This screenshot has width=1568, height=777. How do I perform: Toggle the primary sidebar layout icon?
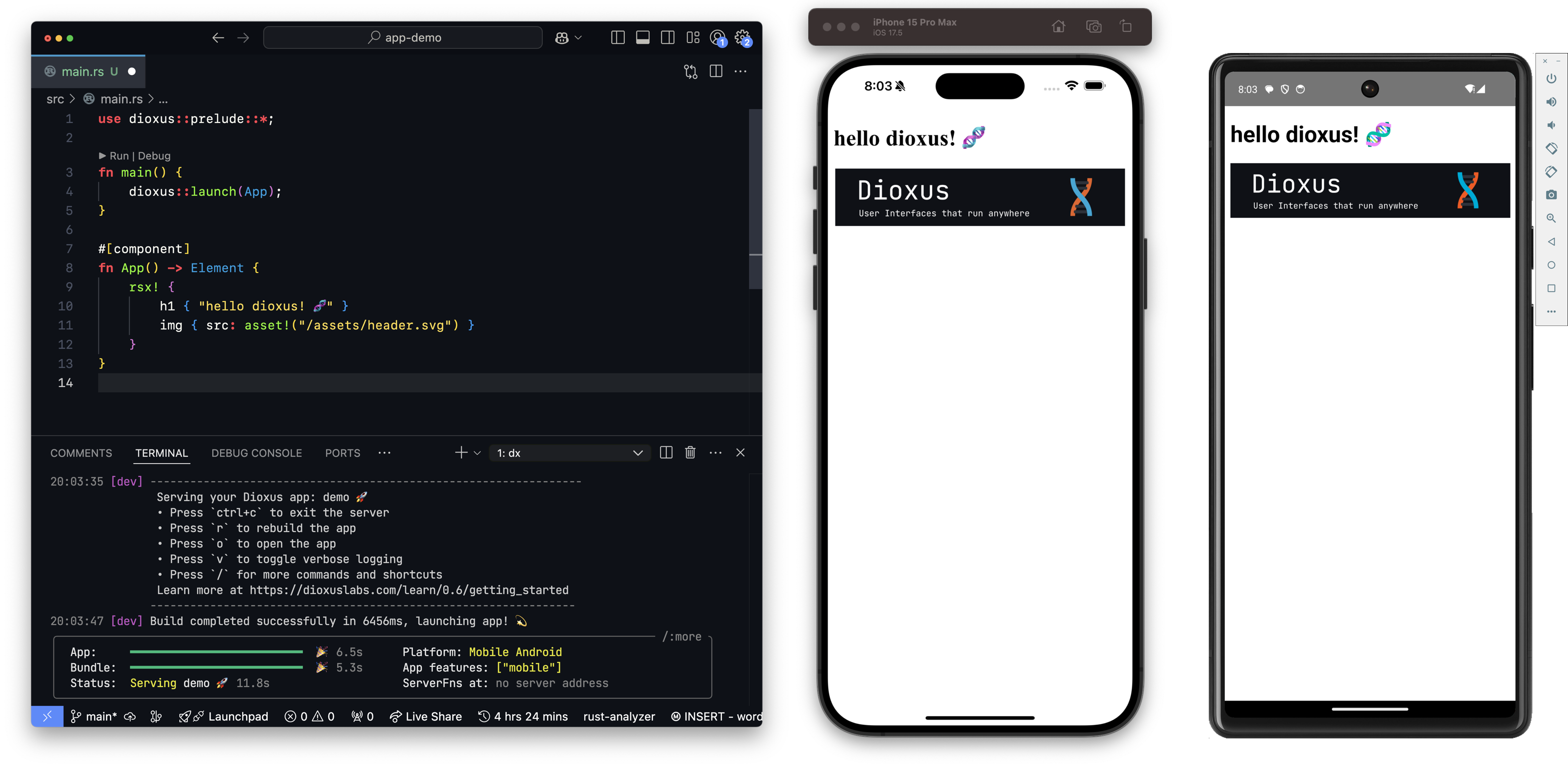(617, 37)
